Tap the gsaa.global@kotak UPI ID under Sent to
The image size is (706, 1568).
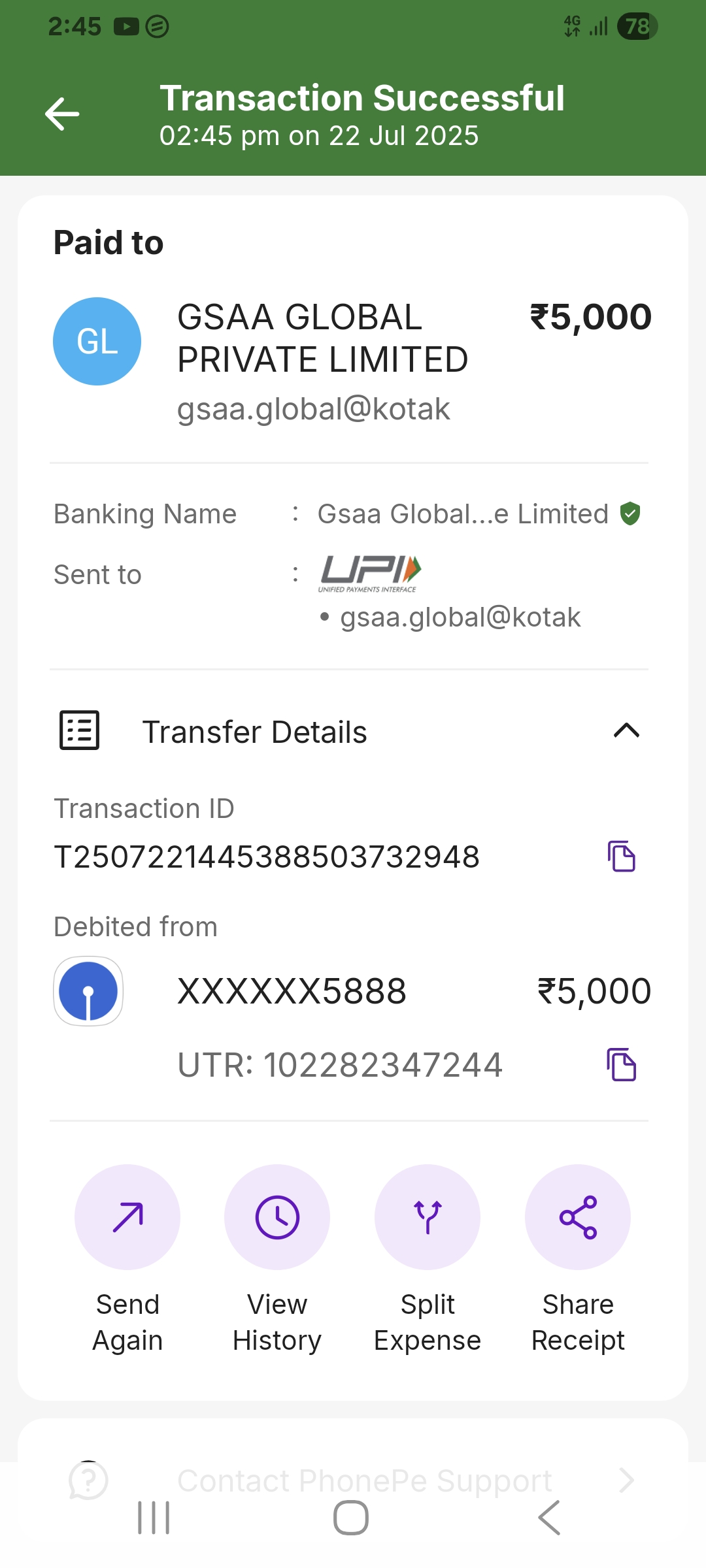coord(460,617)
